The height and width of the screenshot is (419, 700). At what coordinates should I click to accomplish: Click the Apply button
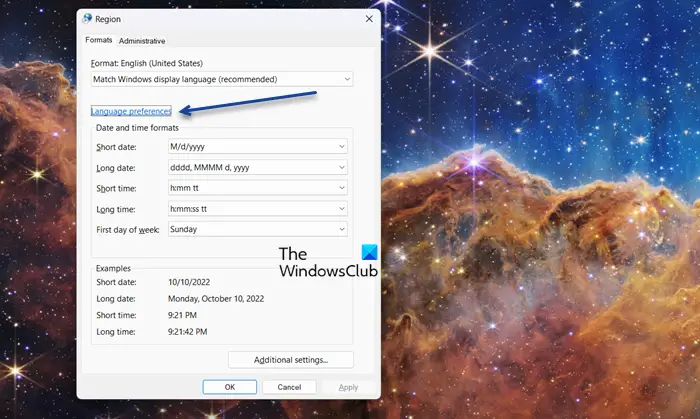tap(348, 387)
